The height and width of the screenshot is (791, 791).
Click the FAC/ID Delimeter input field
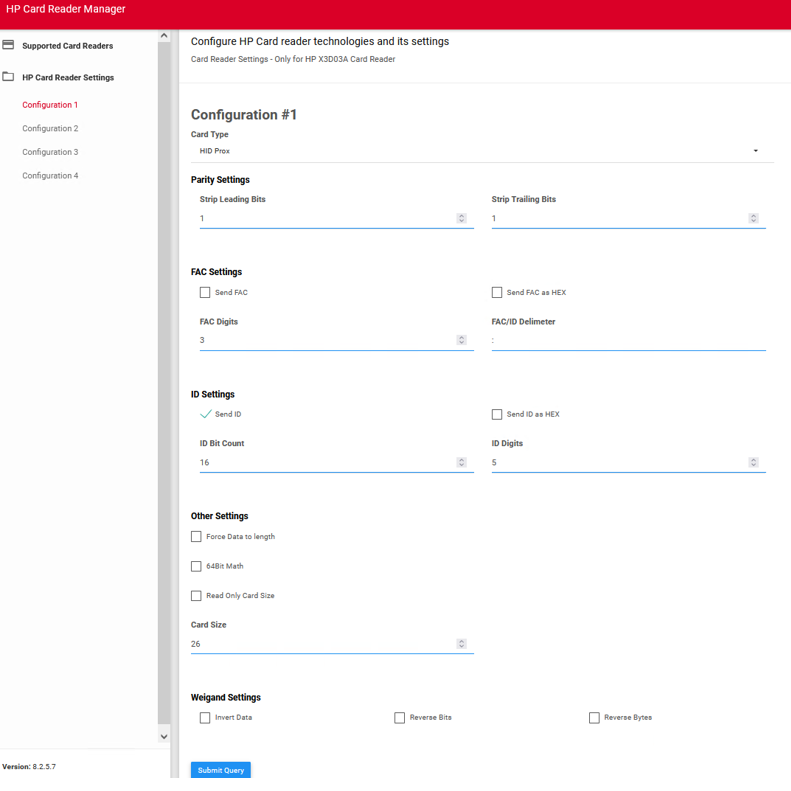(628, 340)
